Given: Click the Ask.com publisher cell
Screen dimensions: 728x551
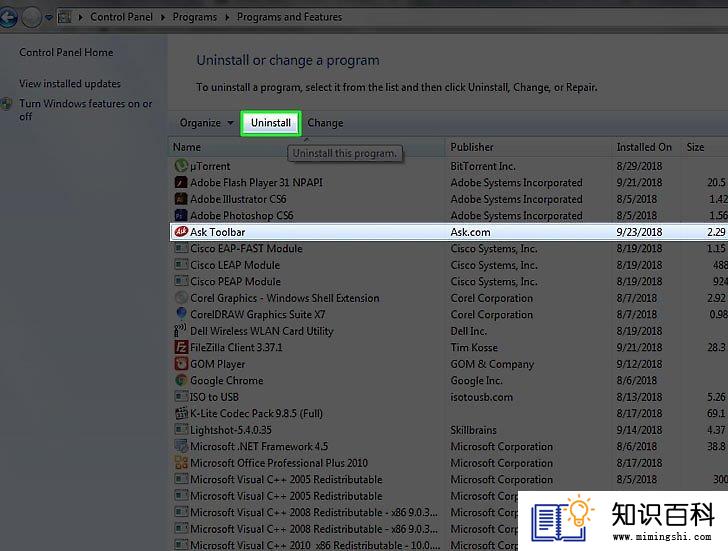Looking at the screenshot, I should click(x=470, y=232).
